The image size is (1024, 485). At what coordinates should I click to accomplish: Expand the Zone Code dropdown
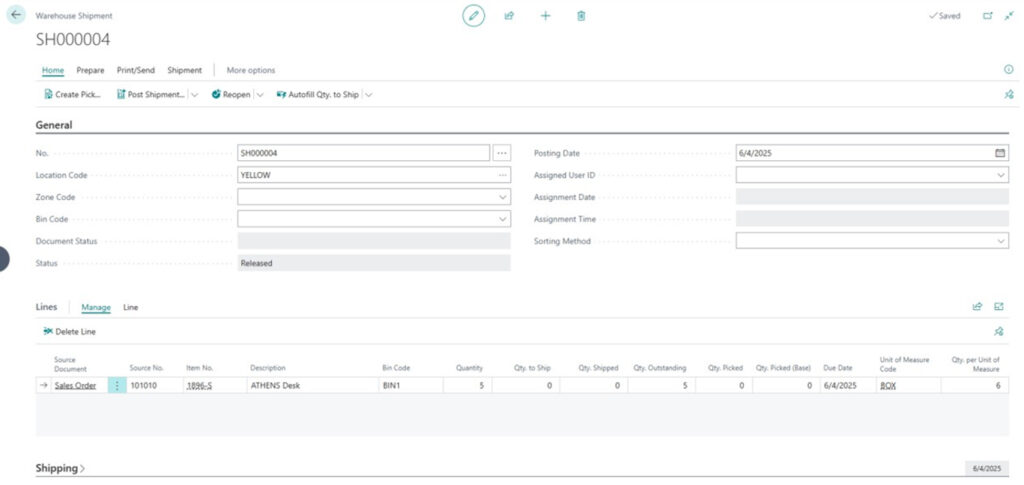pos(502,197)
